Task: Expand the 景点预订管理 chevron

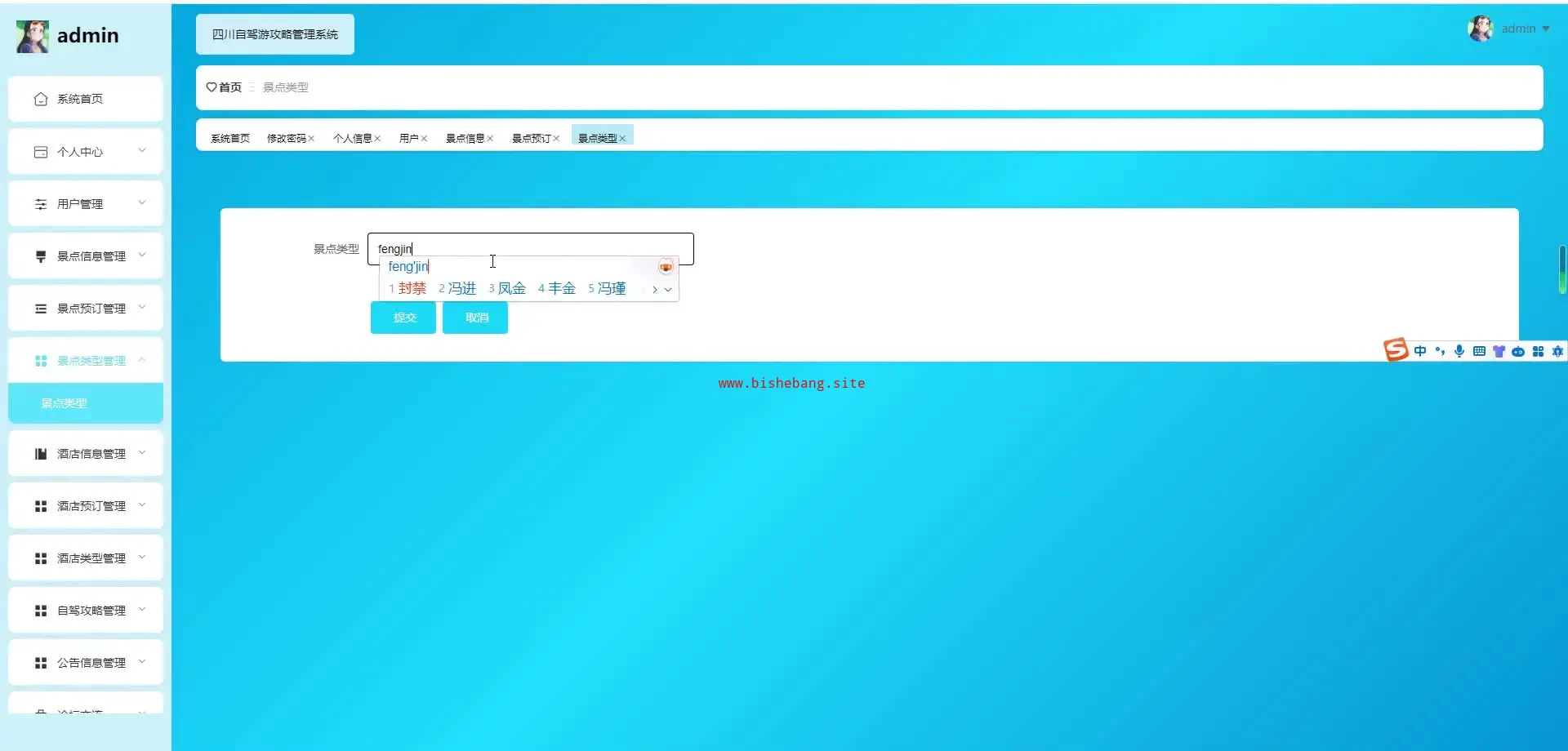Action: (x=142, y=308)
